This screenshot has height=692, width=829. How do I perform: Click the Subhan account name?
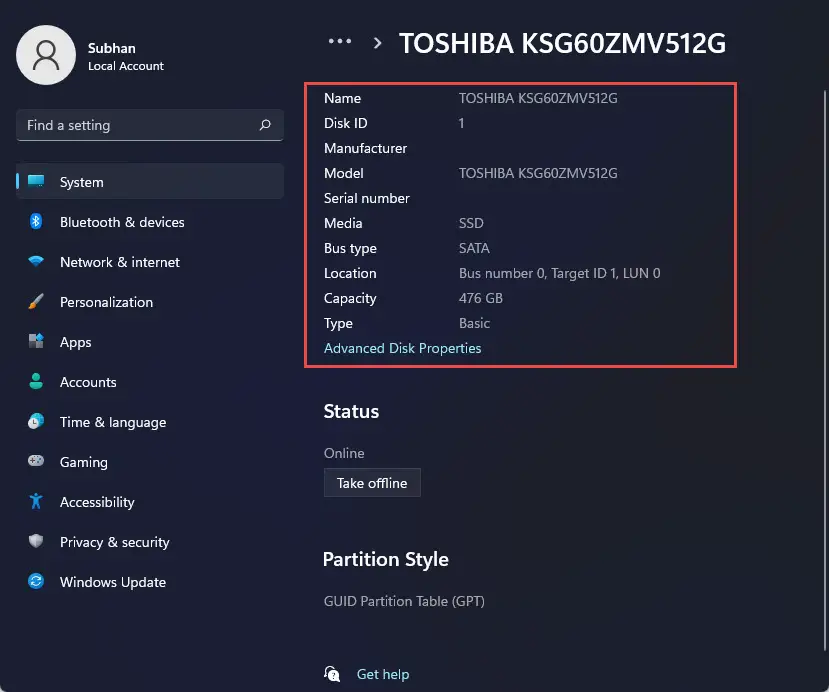pos(112,48)
